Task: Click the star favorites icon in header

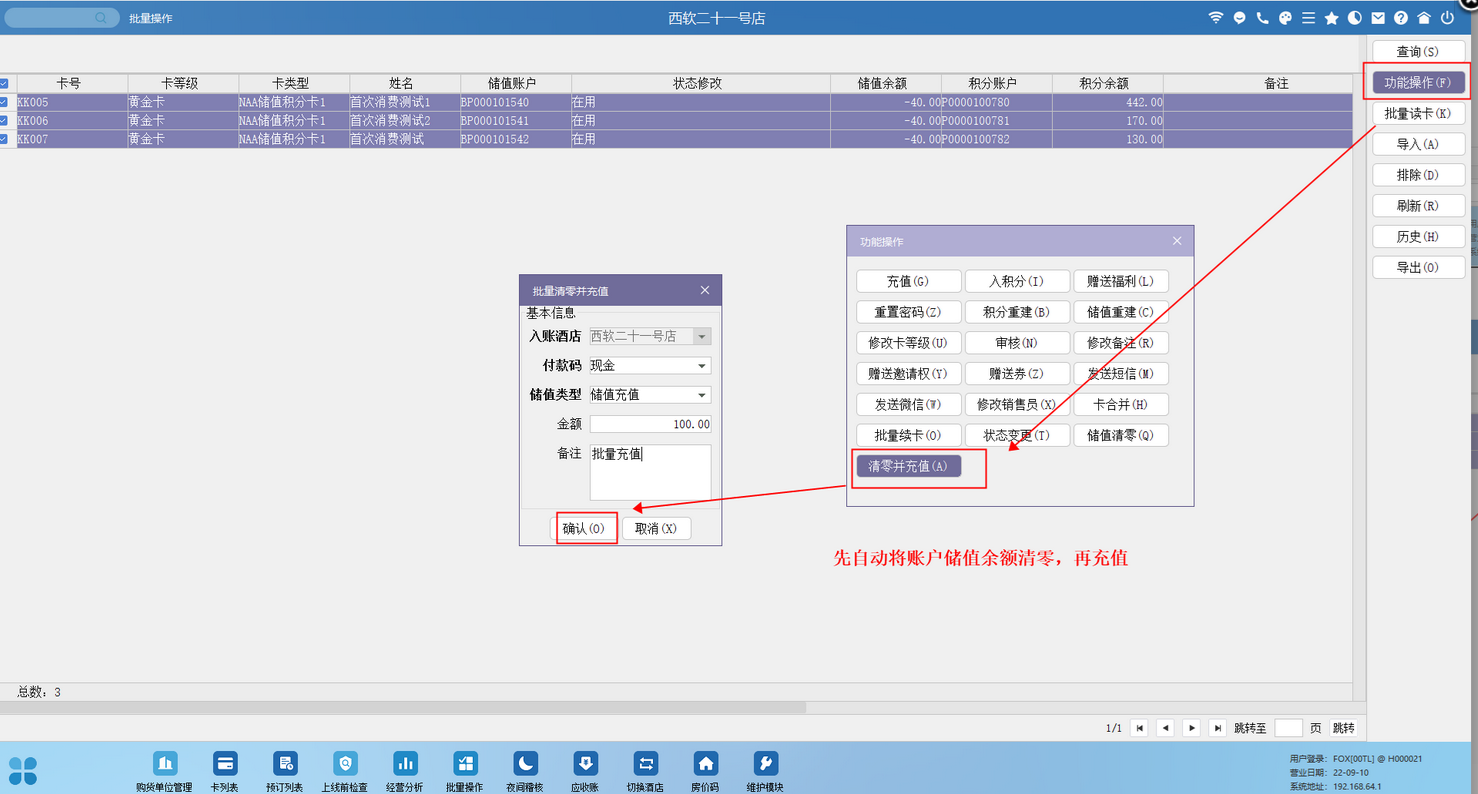Action: tap(1331, 18)
